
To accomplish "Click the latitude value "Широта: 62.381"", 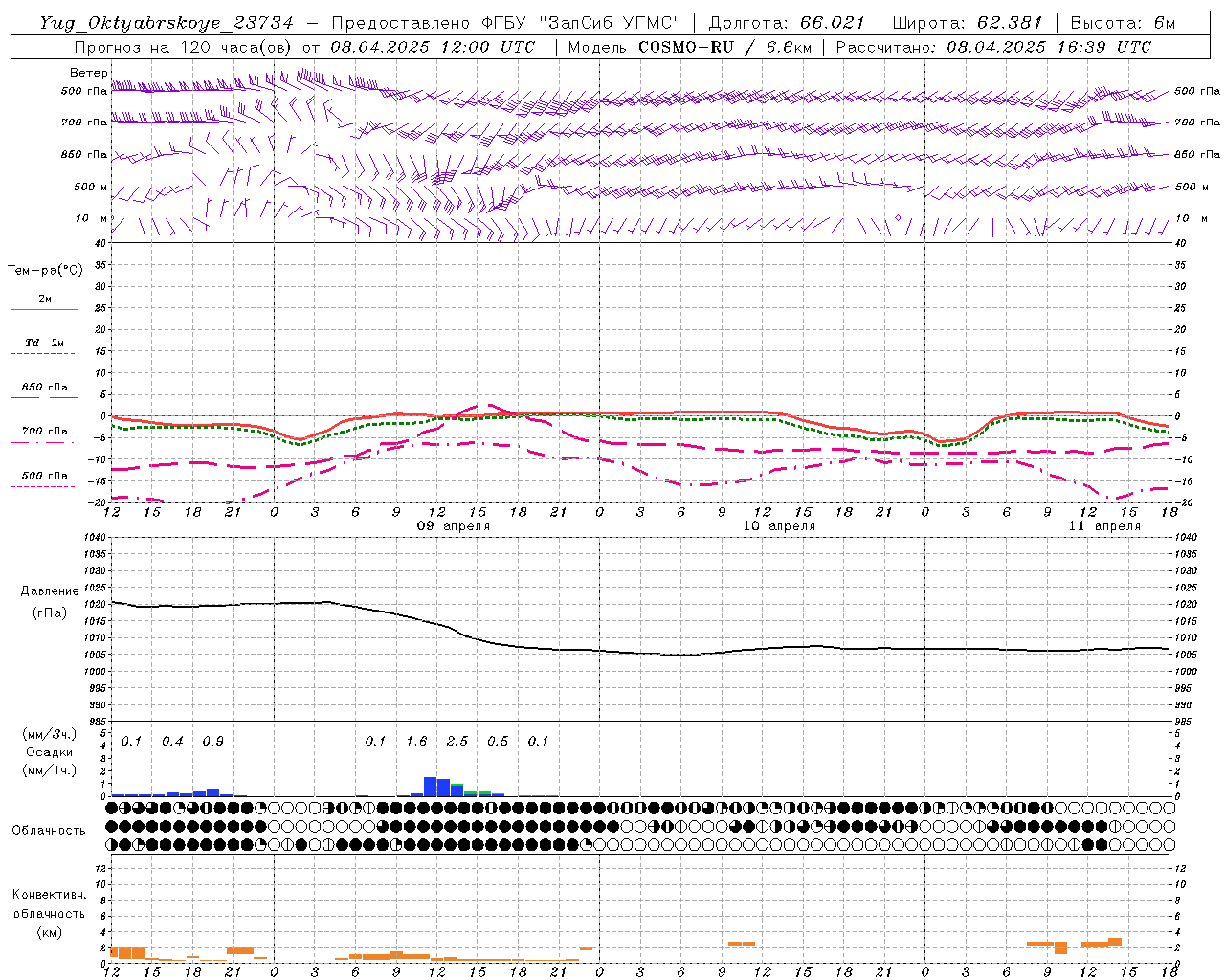I will 968,23.
